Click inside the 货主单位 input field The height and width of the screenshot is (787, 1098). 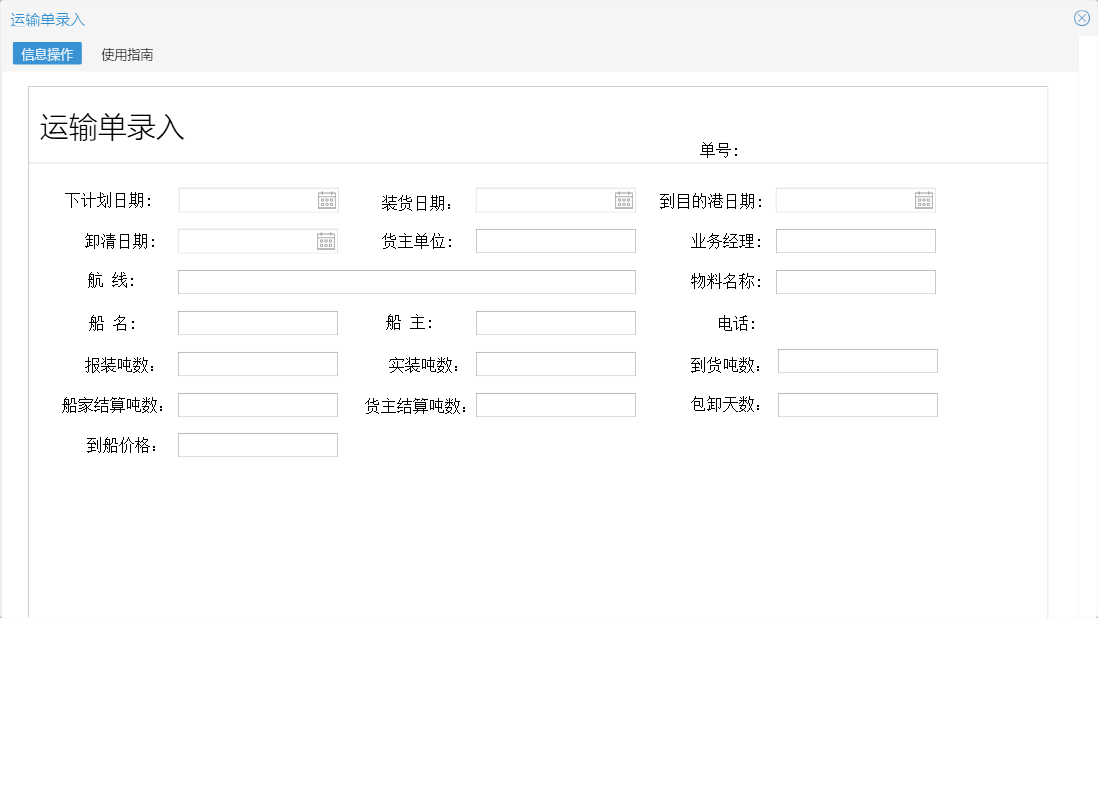point(555,240)
